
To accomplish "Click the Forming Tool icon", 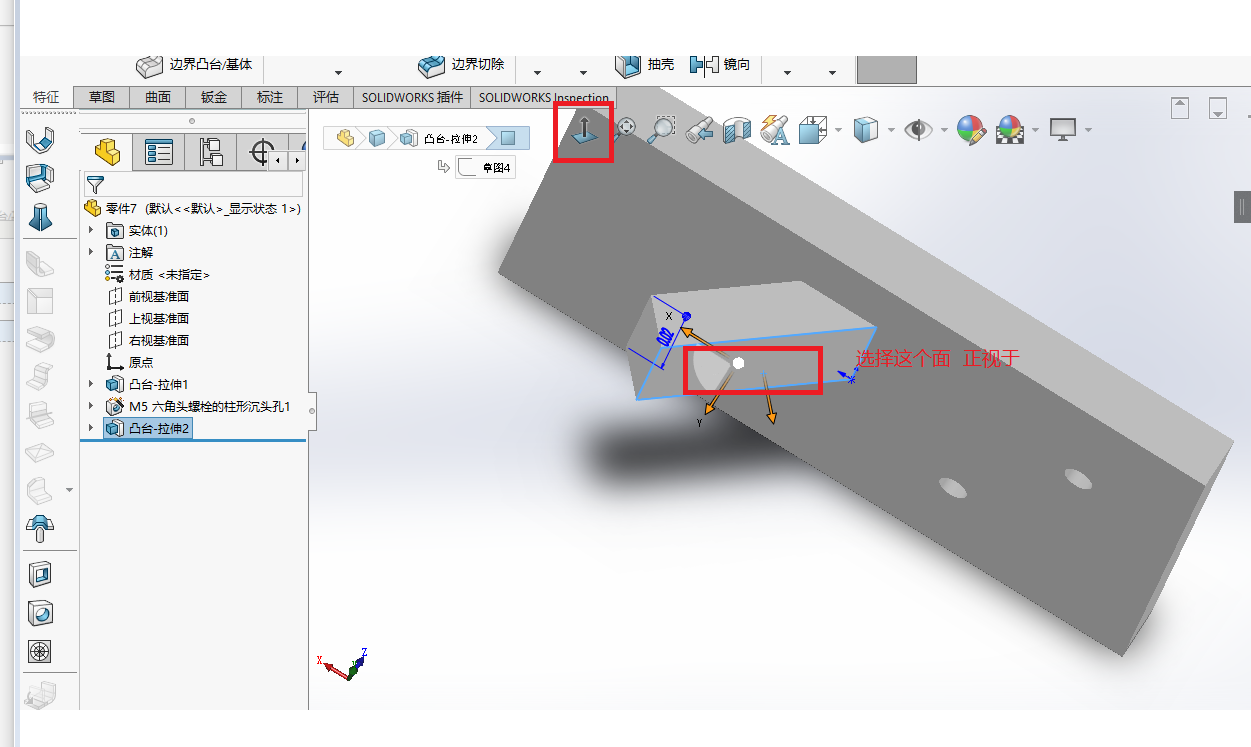I will tap(40, 526).
